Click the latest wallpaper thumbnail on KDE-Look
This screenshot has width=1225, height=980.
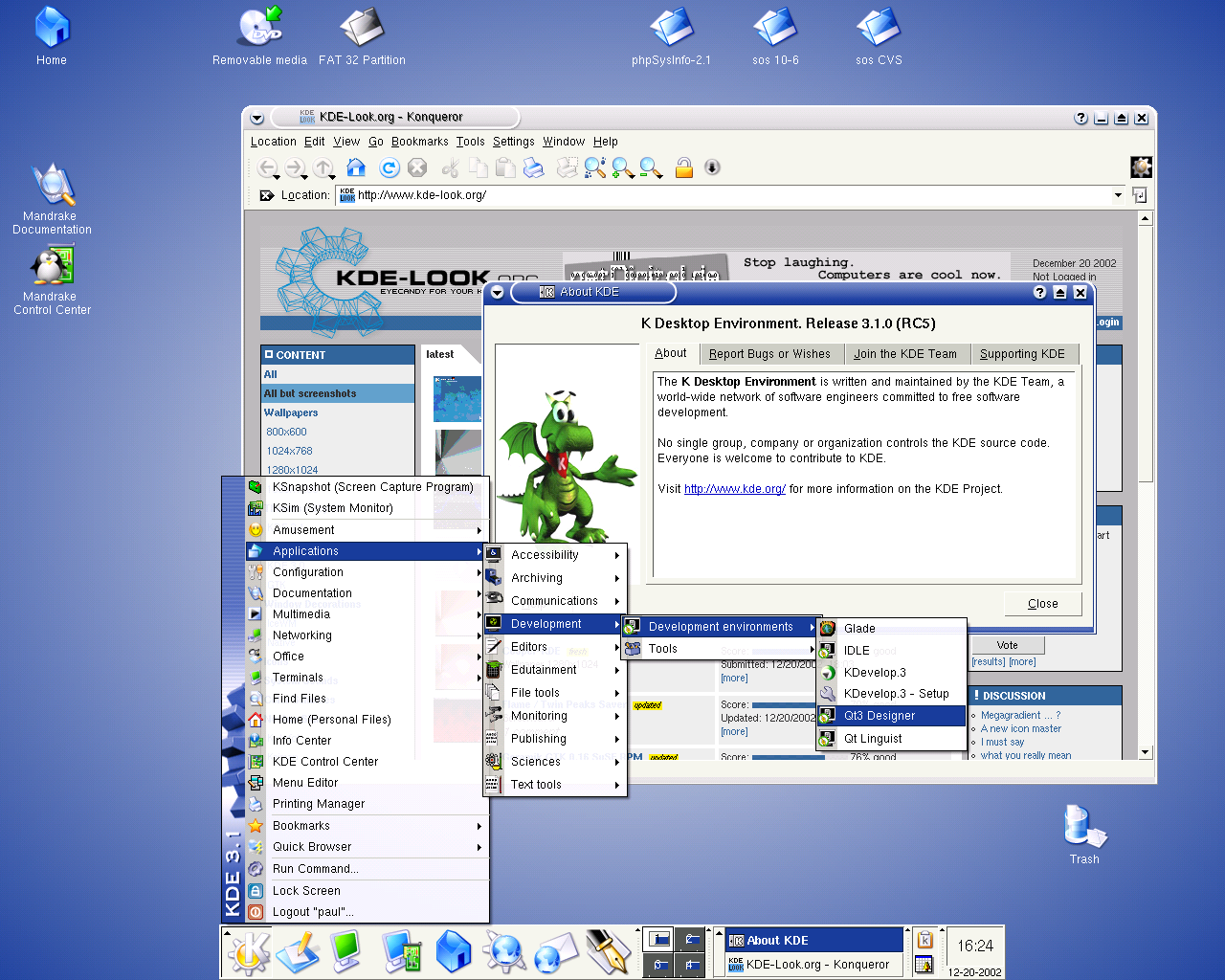coord(457,399)
